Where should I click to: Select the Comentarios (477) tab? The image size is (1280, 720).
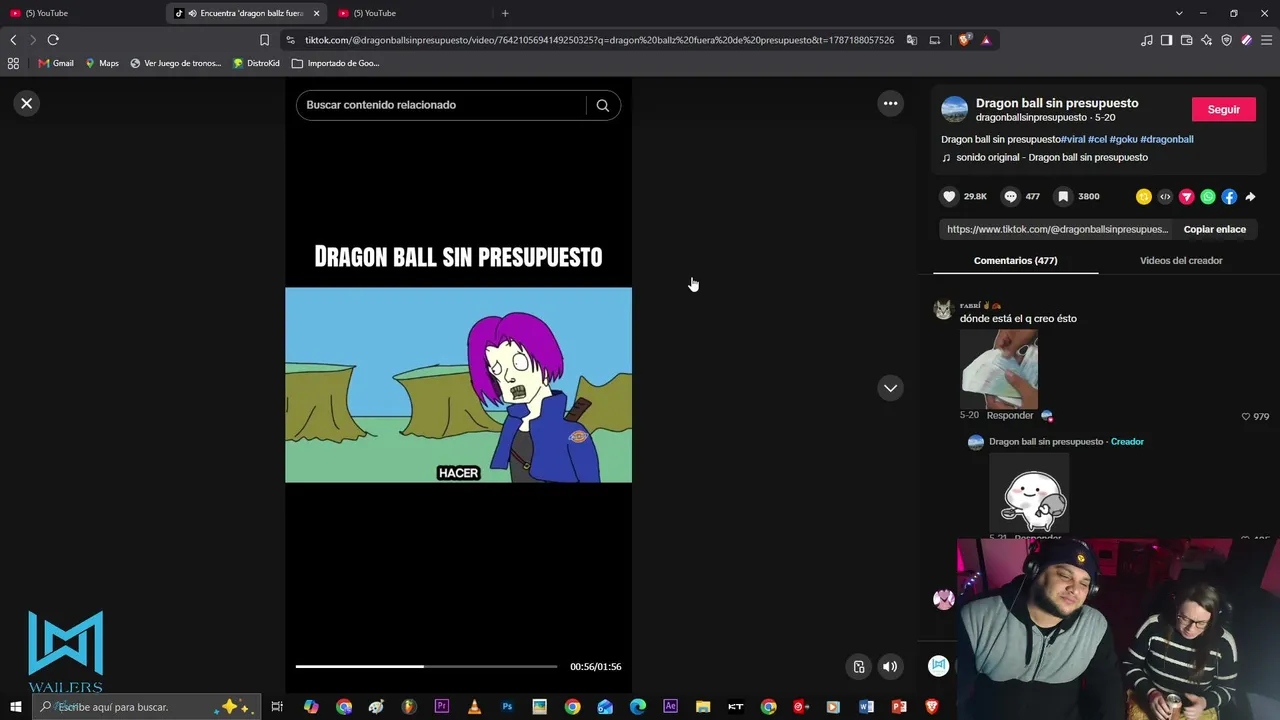(1015, 260)
